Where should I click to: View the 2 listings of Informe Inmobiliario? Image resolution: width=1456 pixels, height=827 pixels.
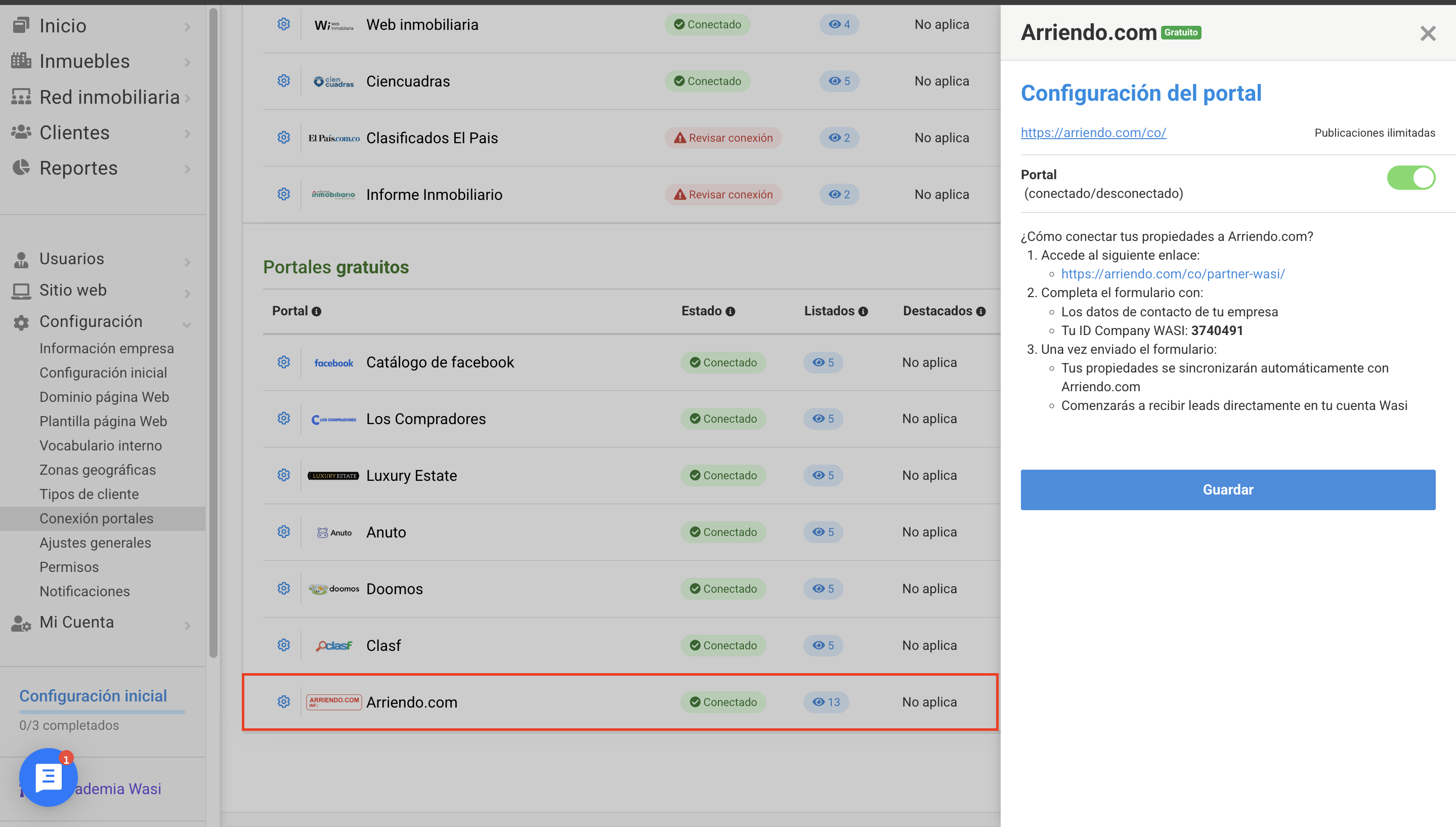(x=839, y=195)
